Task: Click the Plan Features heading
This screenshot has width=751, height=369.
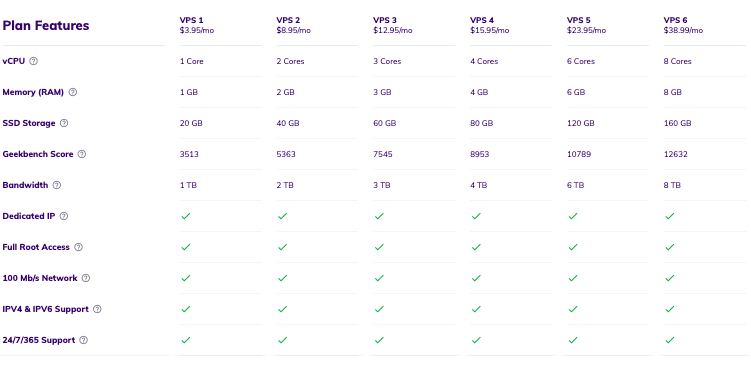Action: [46, 25]
